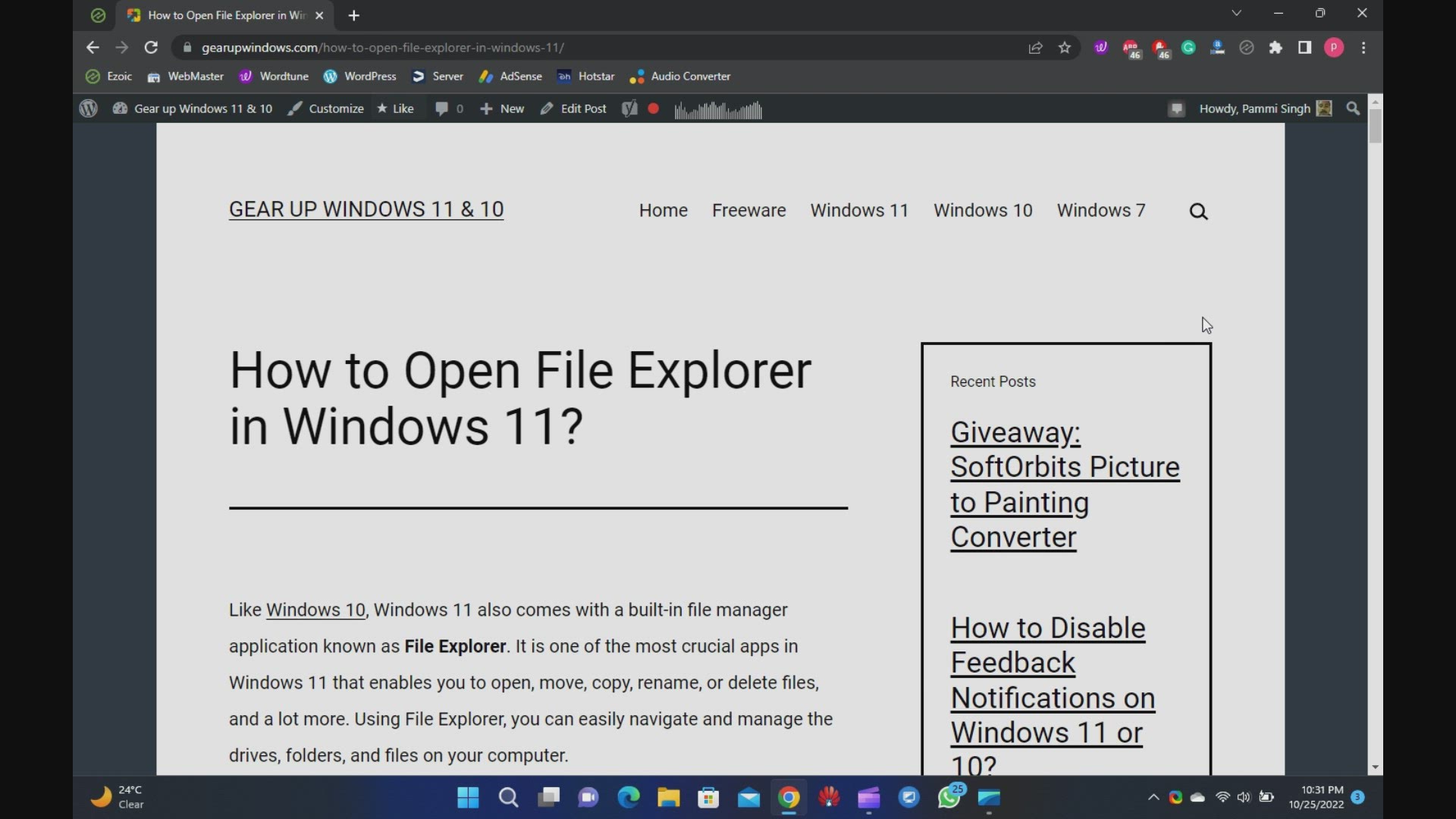Open the WebMaster bookmark
The image size is (1456, 819).
(185, 77)
